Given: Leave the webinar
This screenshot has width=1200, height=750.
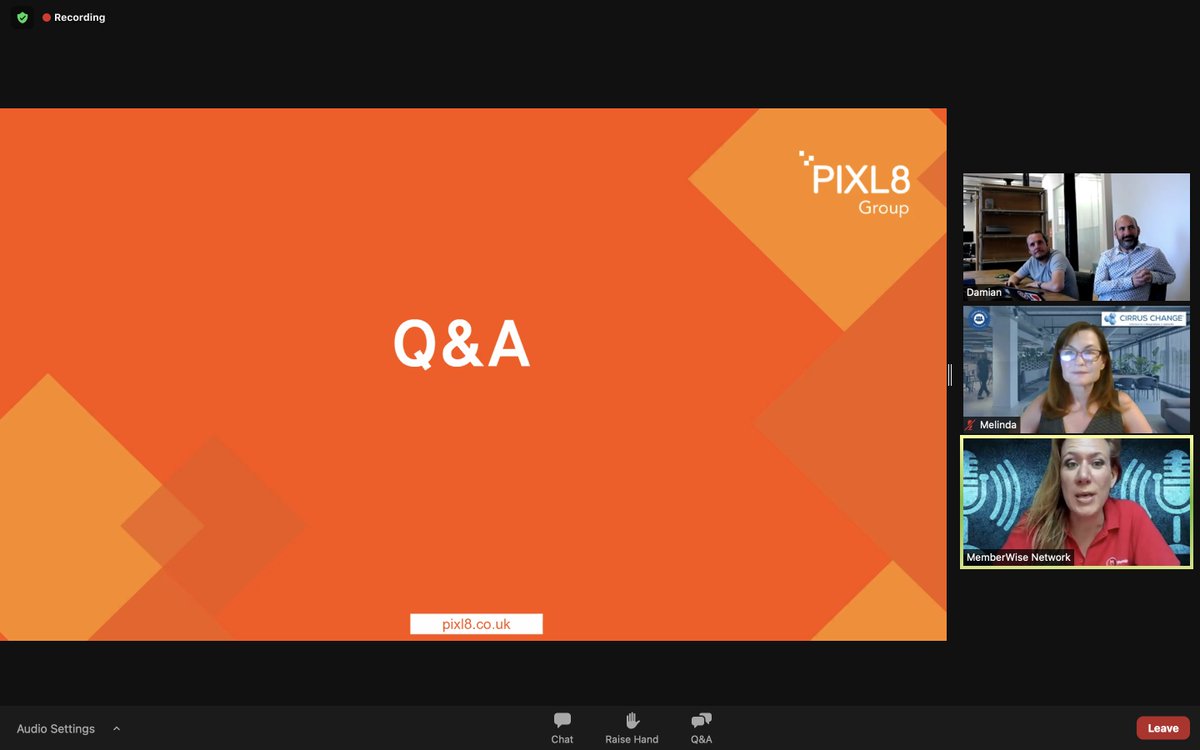Looking at the screenshot, I should 1163,728.
